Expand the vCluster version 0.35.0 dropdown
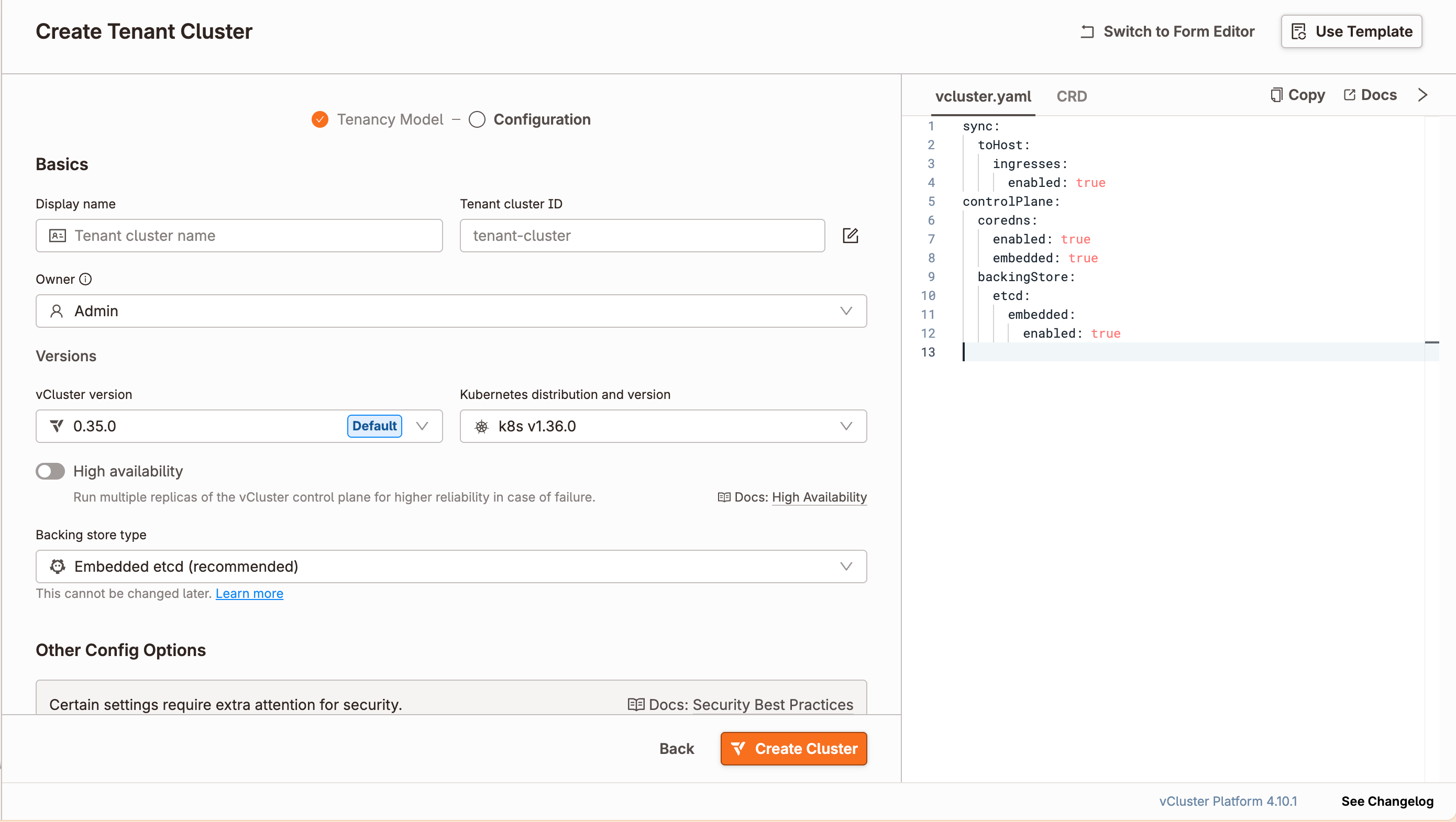Image resolution: width=1456 pixels, height=822 pixels. (239, 426)
